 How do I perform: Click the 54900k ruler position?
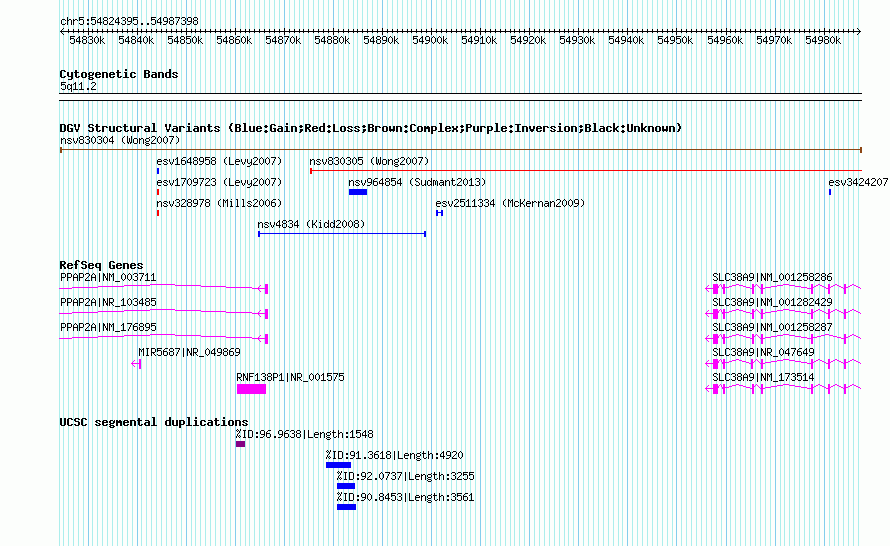click(x=430, y=41)
